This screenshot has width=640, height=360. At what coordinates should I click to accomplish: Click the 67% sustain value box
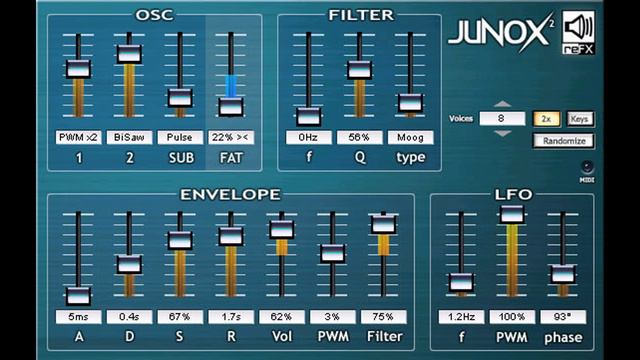click(x=180, y=317)
